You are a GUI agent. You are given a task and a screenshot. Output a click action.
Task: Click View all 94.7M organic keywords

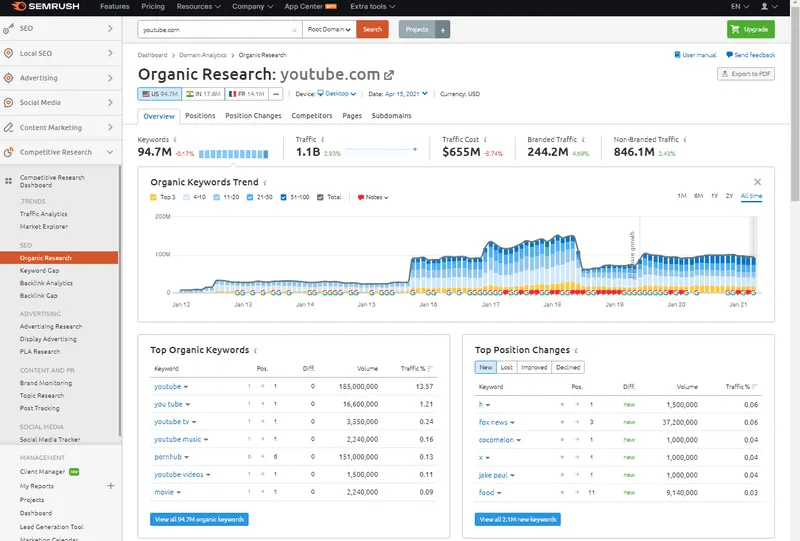pyautogui.click(x=199, y=520)
